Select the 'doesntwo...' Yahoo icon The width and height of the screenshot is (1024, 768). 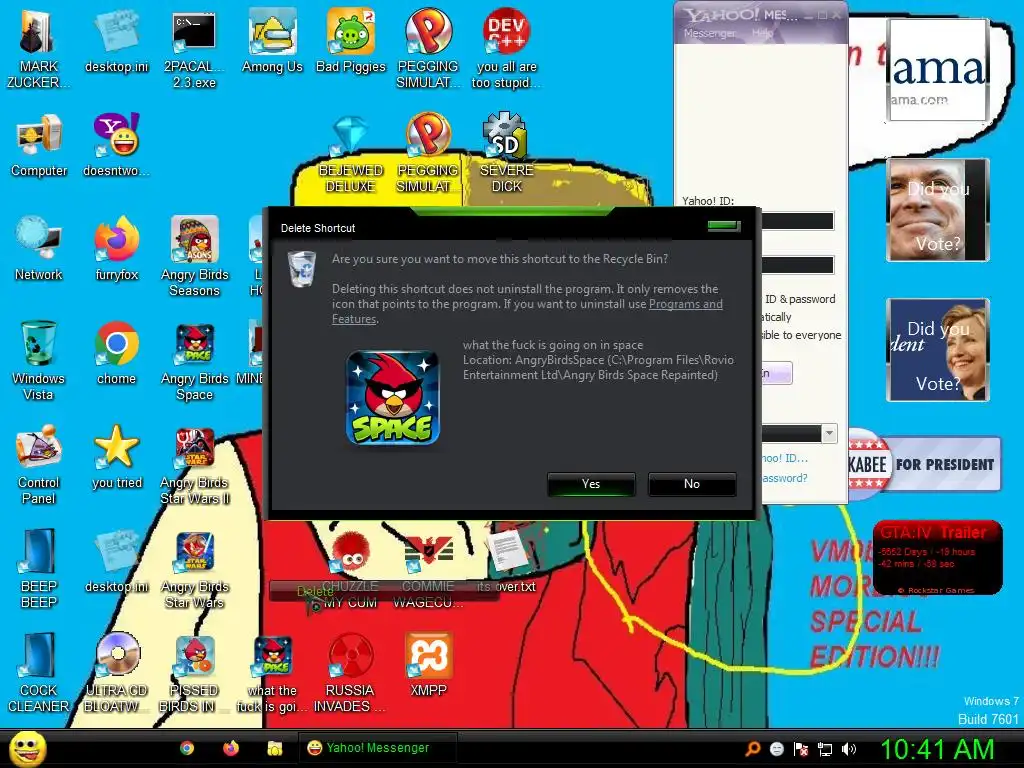point(116,146)
